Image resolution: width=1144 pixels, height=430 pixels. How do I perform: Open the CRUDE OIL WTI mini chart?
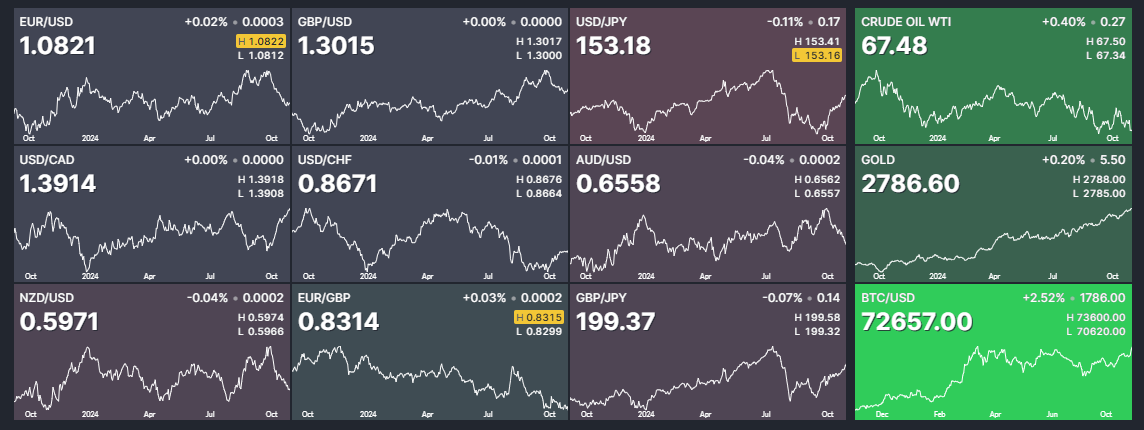coord(995,105)
